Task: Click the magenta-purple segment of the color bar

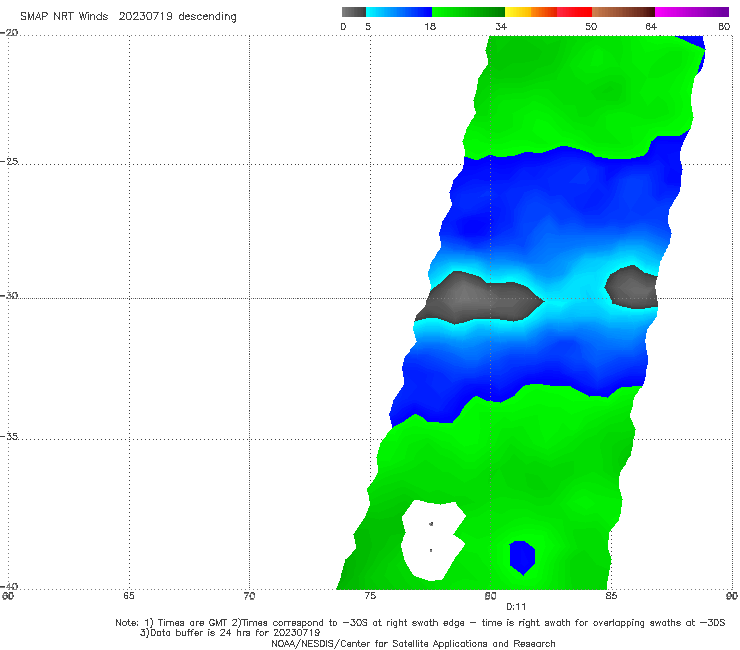Action: pos(692,12)
